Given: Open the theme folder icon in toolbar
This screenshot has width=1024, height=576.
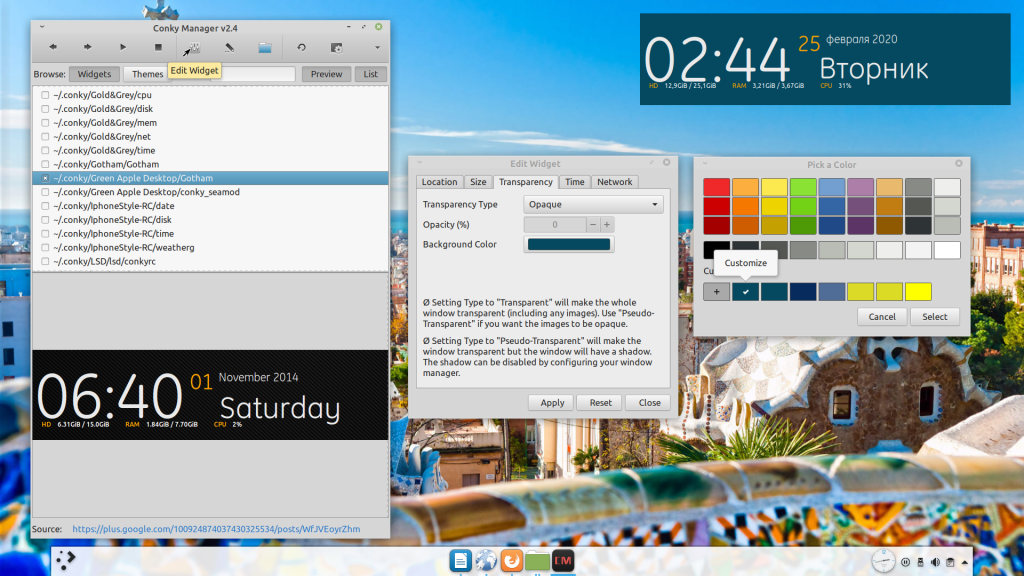Looking at the screenshot, I should click(x=264, y=47).
